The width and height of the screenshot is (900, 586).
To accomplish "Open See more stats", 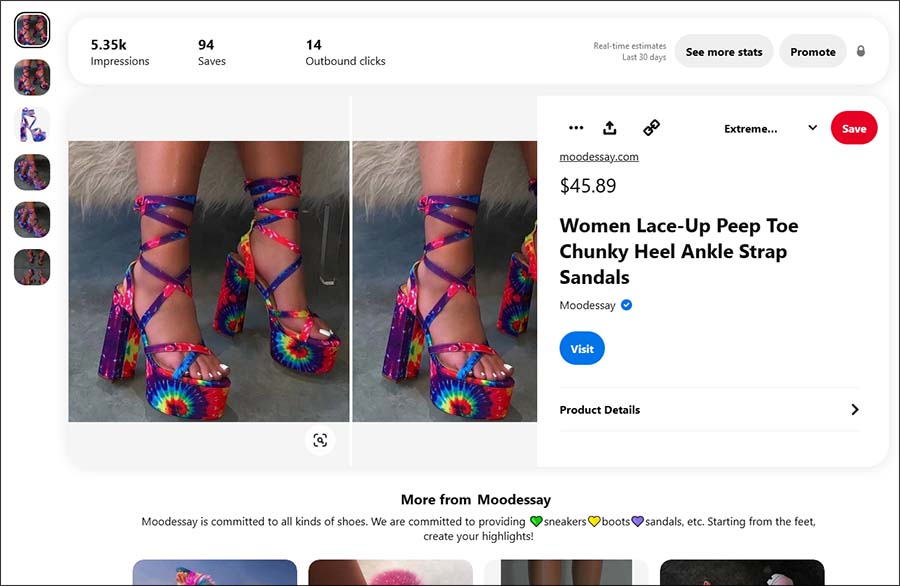I will pyautogui.click(x=724, y=52).
